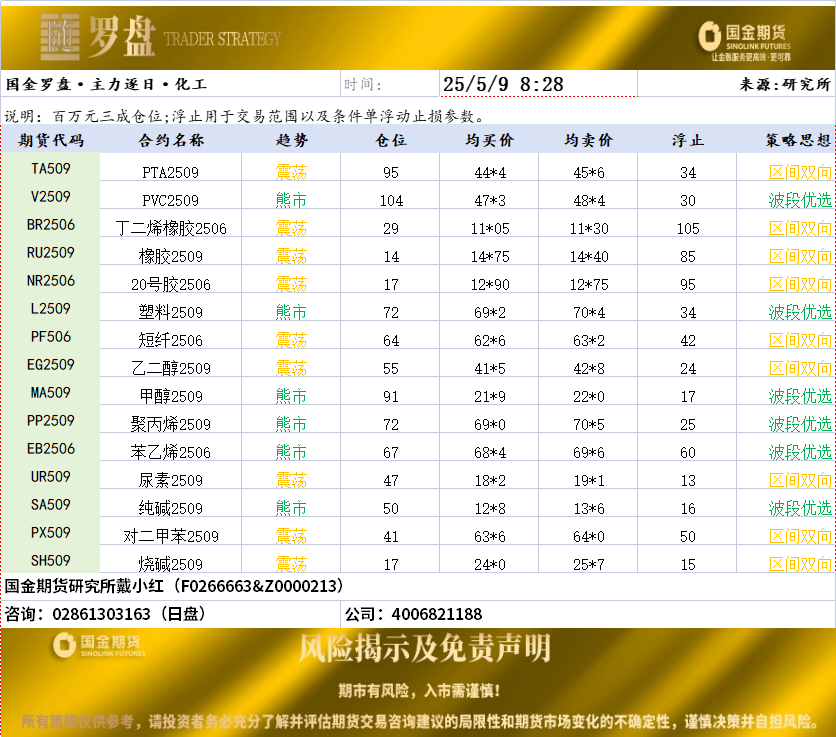Select the PP2509 code cell
Viewport: 836px width, 737px height.
[x=51, y=421]
